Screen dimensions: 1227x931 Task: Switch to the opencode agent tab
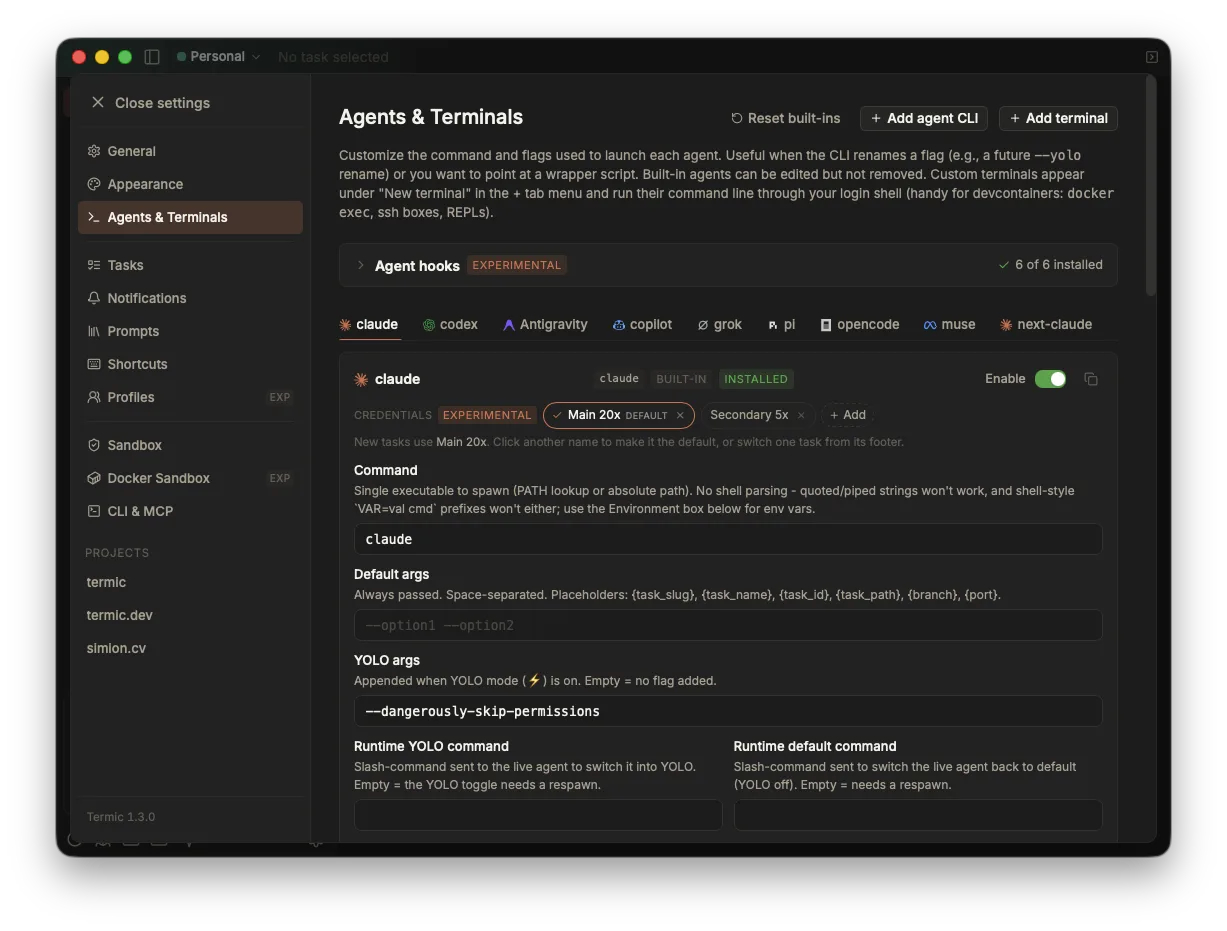(x=859, y=324)
